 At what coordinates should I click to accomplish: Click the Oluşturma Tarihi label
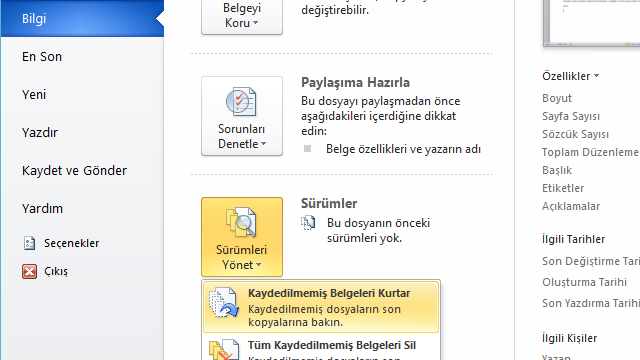tap(584, 282)
